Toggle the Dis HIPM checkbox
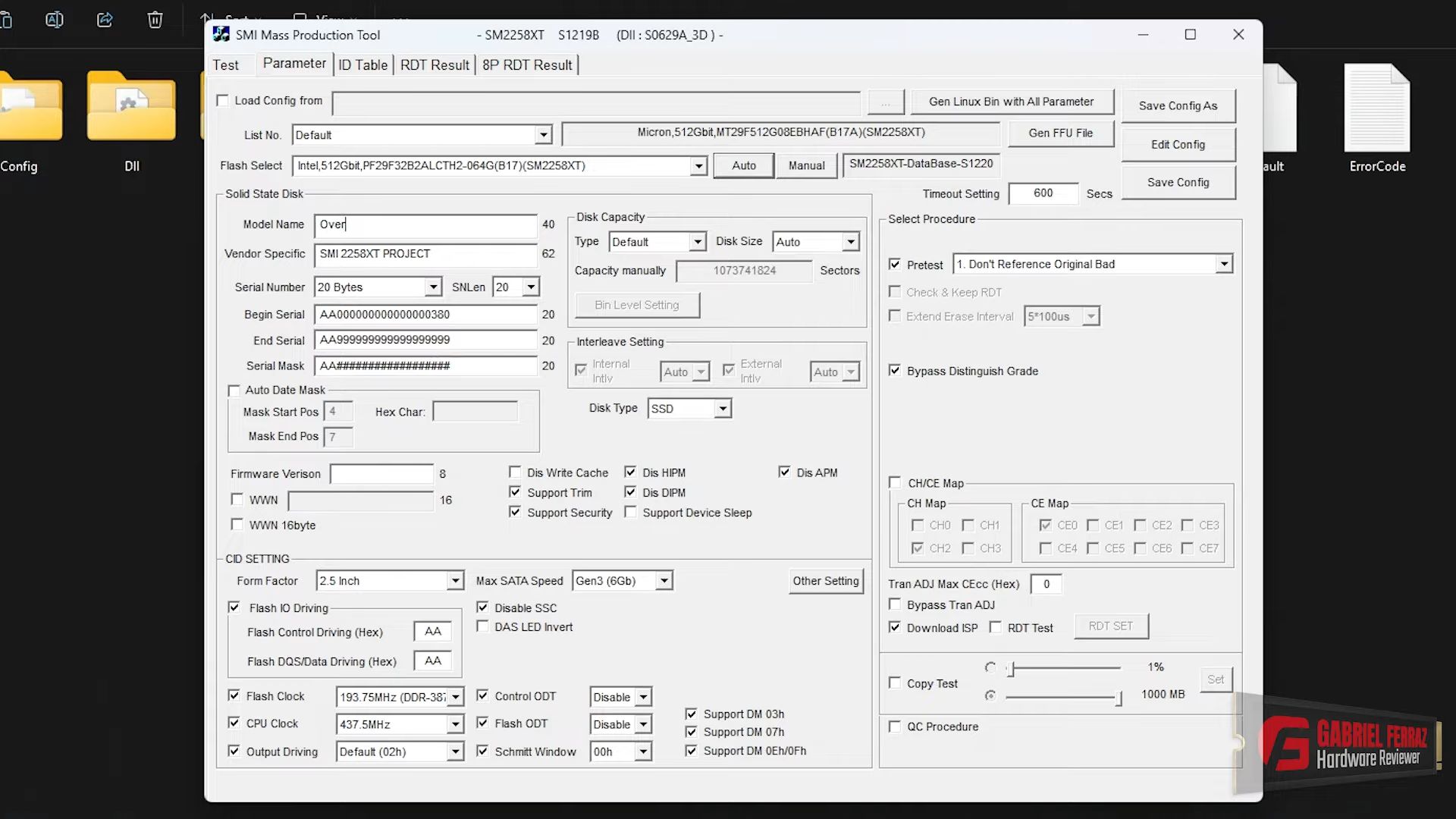Screen dimensions: 1456x819 point(630,472)
